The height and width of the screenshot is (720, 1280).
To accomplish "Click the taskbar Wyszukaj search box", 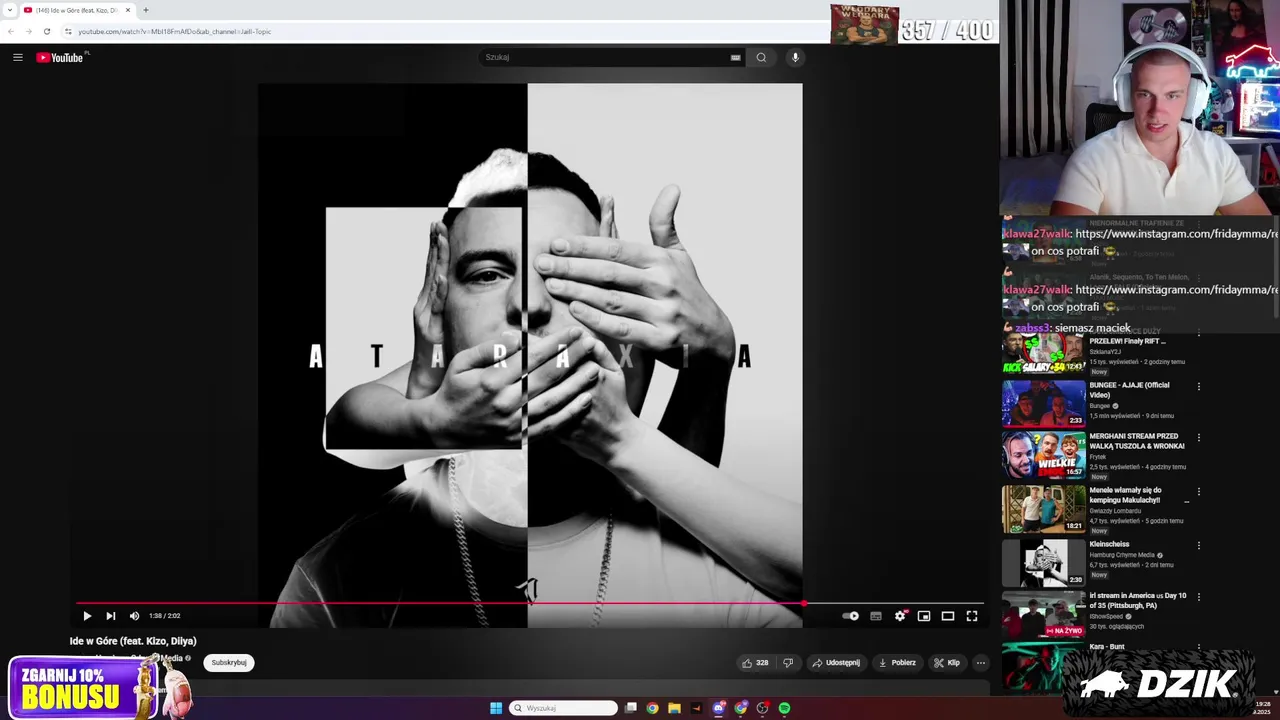I will (563, 708).
